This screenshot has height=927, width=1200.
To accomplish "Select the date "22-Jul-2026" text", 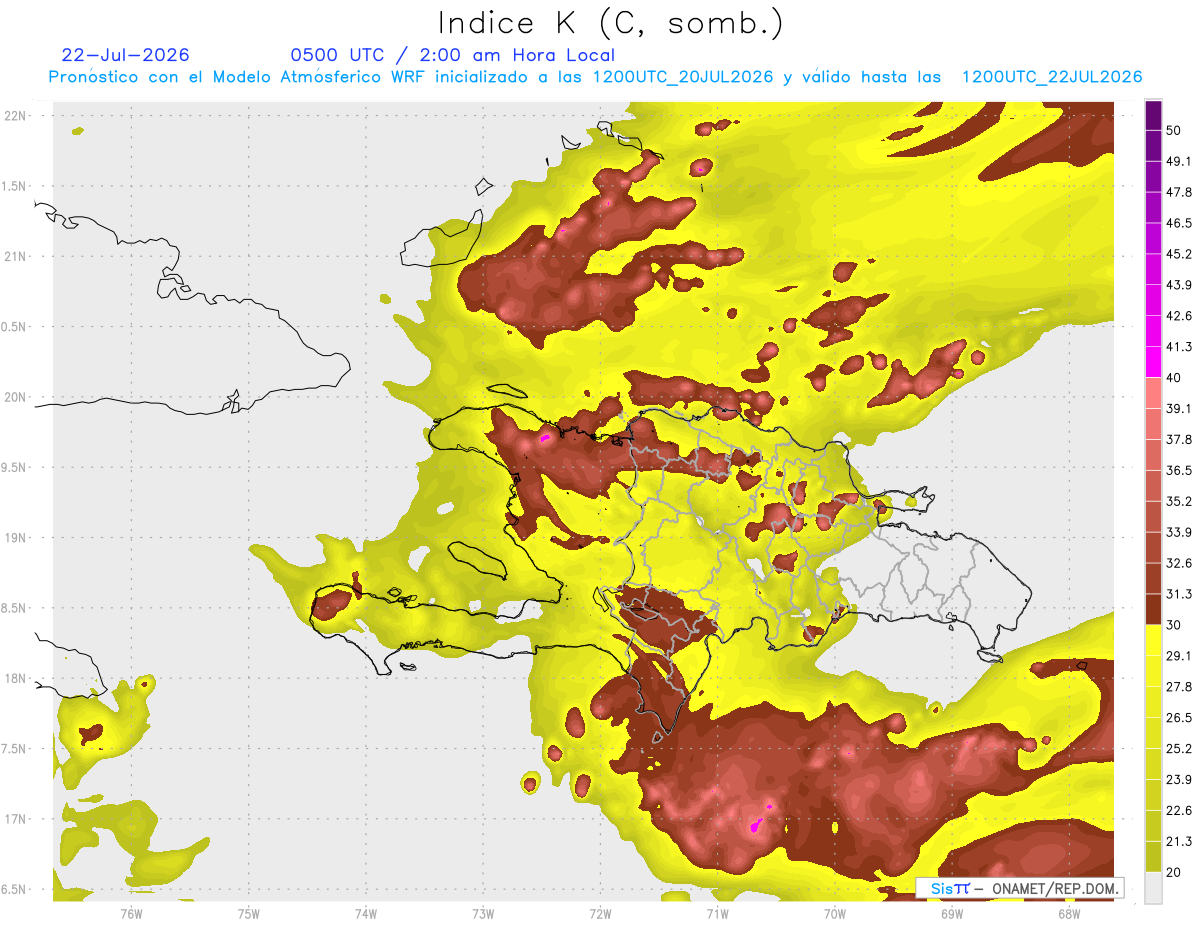I will point(125,55).
